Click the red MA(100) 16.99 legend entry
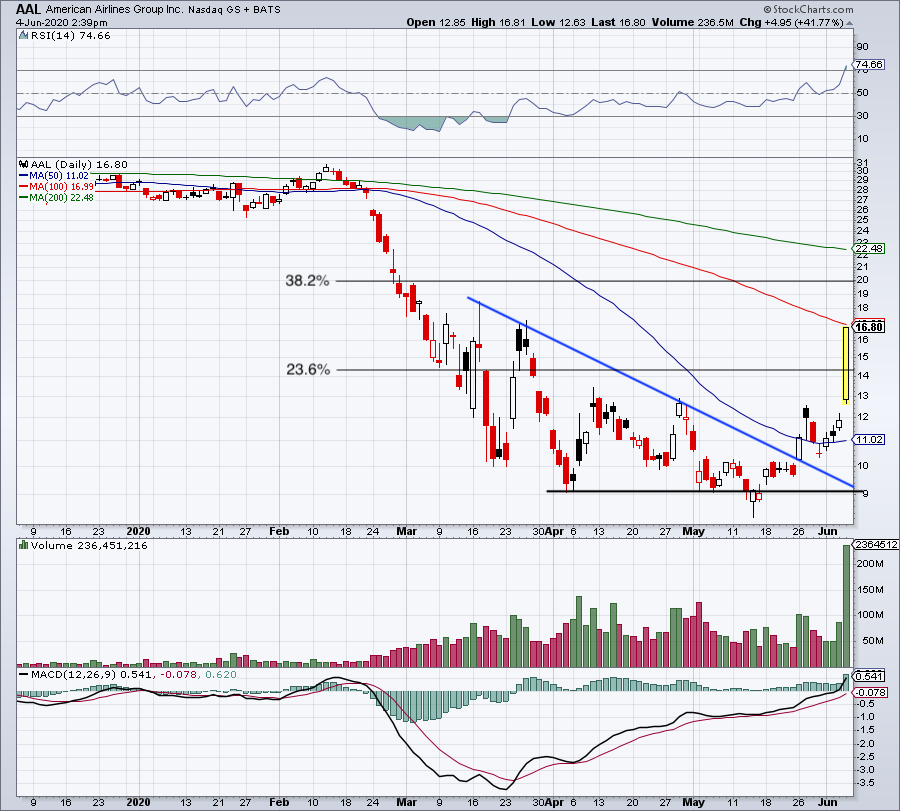This screenshot has width=900, height=811. [x=56, y=187]
